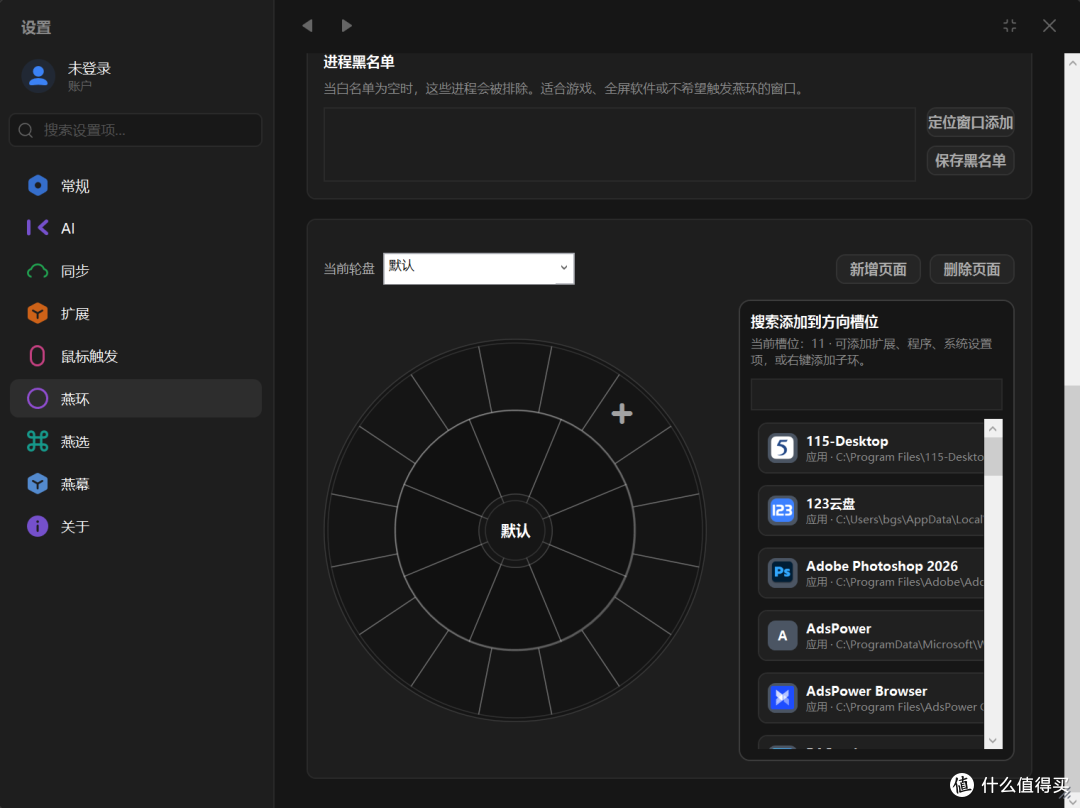Click the plus icon on wheel slot

click(x=622, y=413)
